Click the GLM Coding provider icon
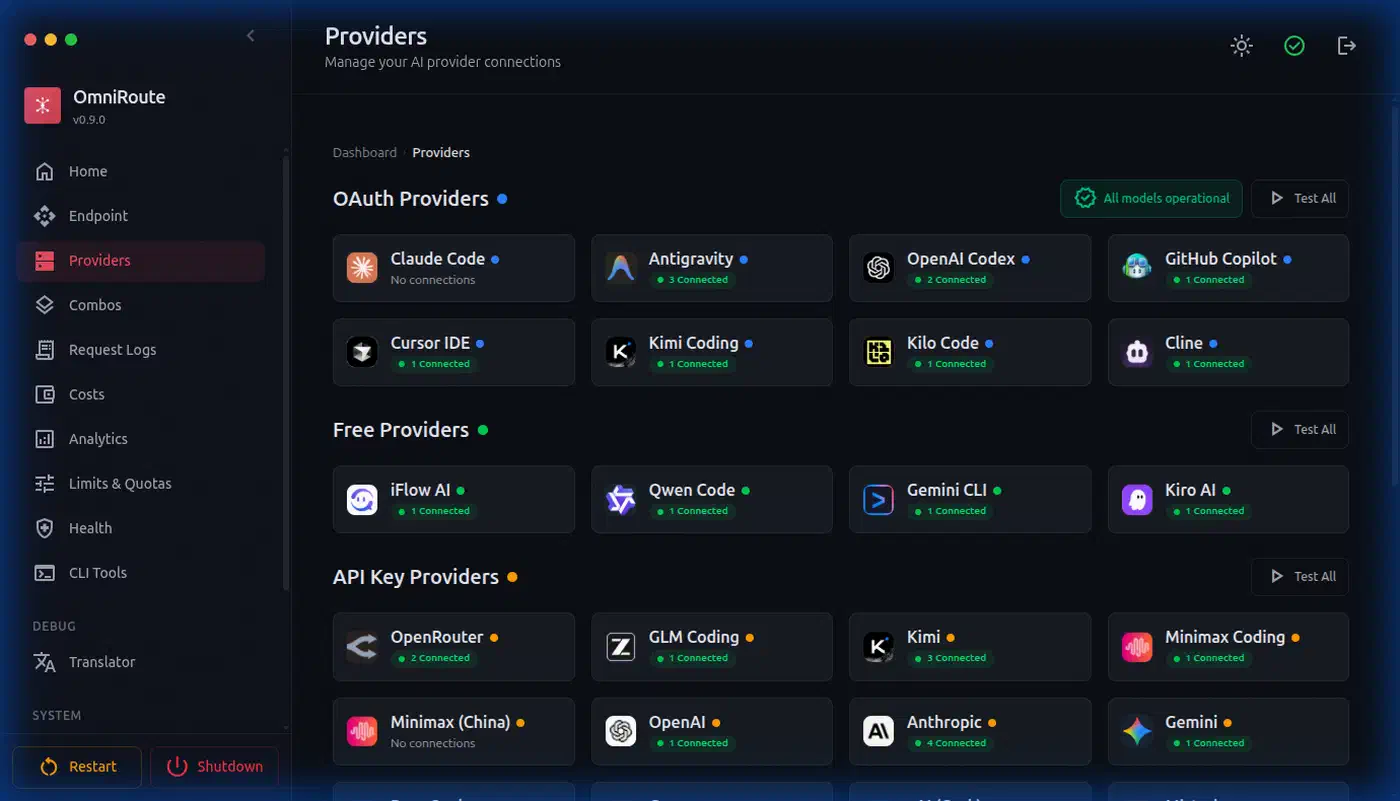This screenshot has width=1400, height=801. point(621,646)
